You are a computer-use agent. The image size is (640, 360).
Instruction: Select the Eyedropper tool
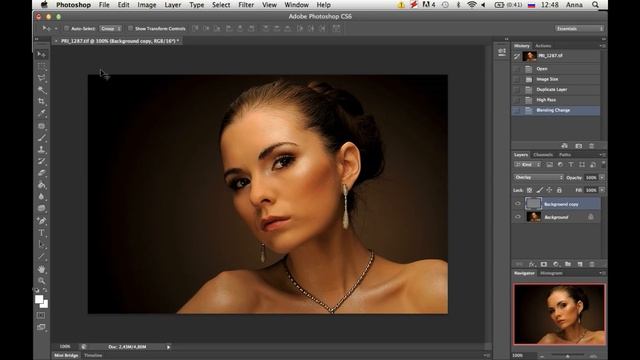pyautogui.click(x=41, y=113)
